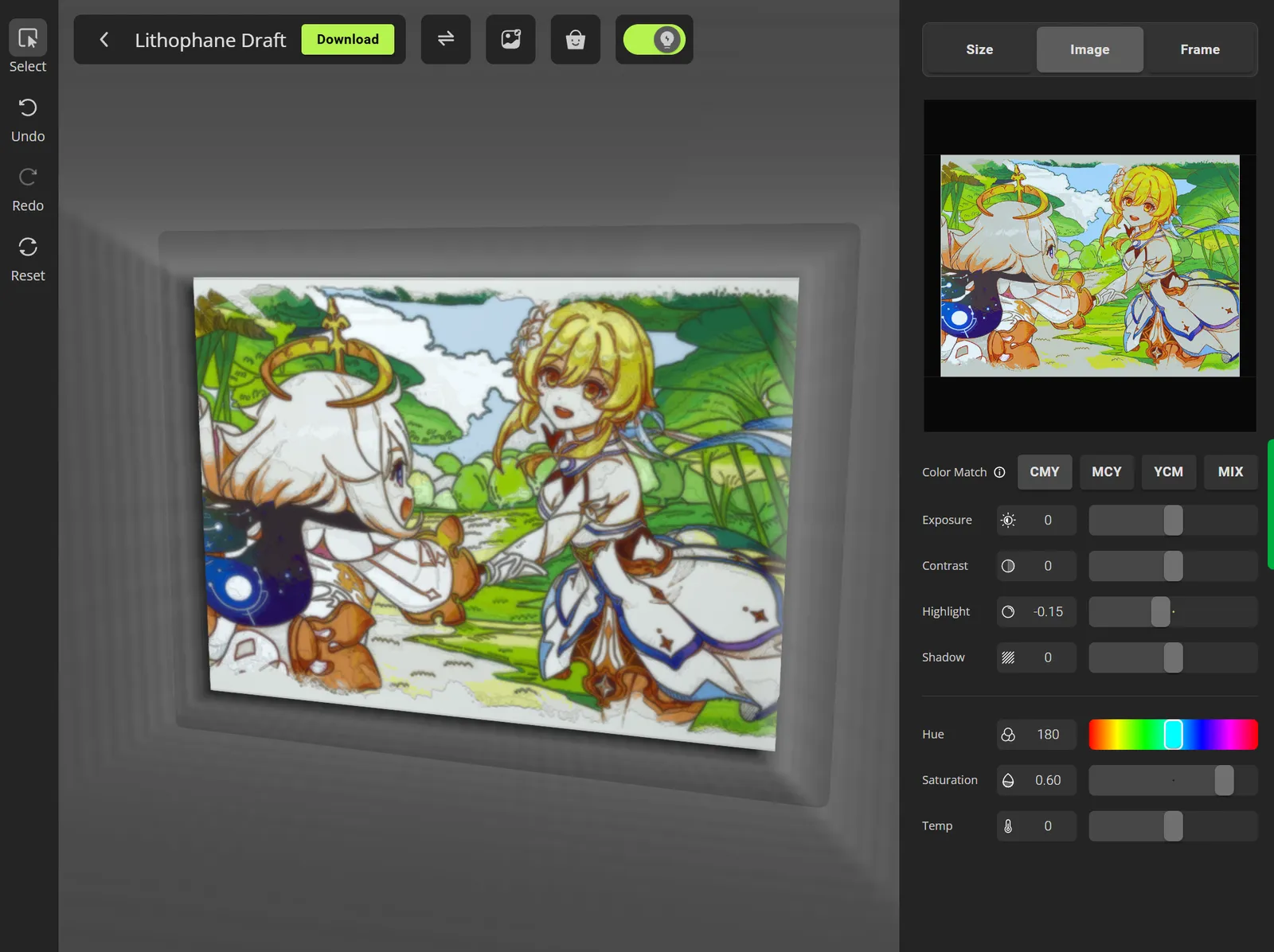
Task: Enable the MIX color match mode
Action: (x=1230, y=472)
